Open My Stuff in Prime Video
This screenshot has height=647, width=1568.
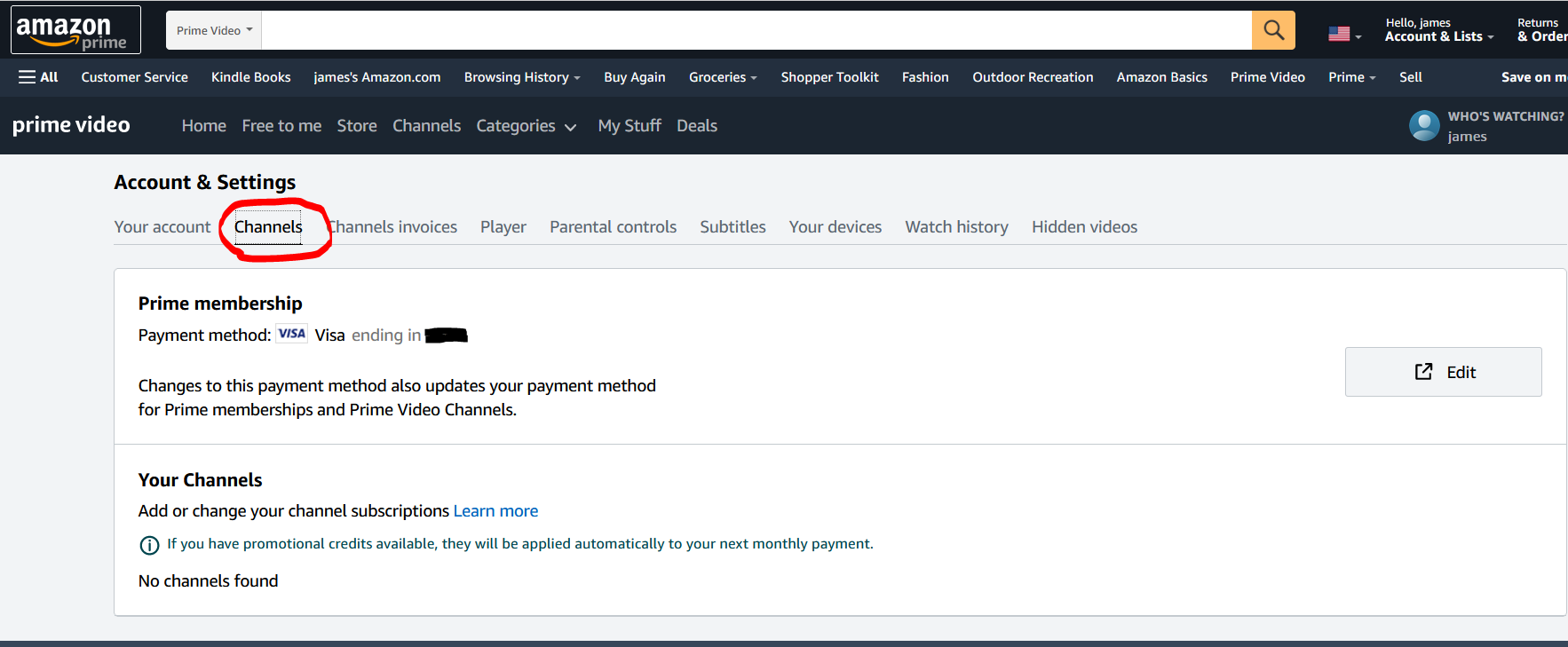point(630,126)
